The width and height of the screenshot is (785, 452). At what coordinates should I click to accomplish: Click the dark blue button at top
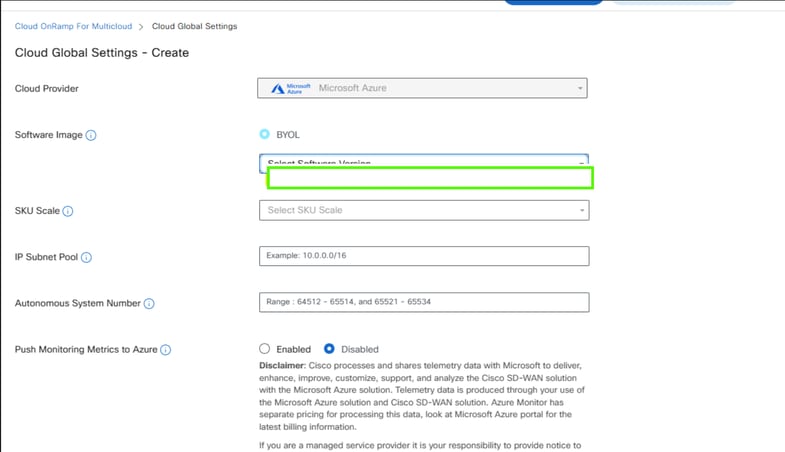[553, 2]
